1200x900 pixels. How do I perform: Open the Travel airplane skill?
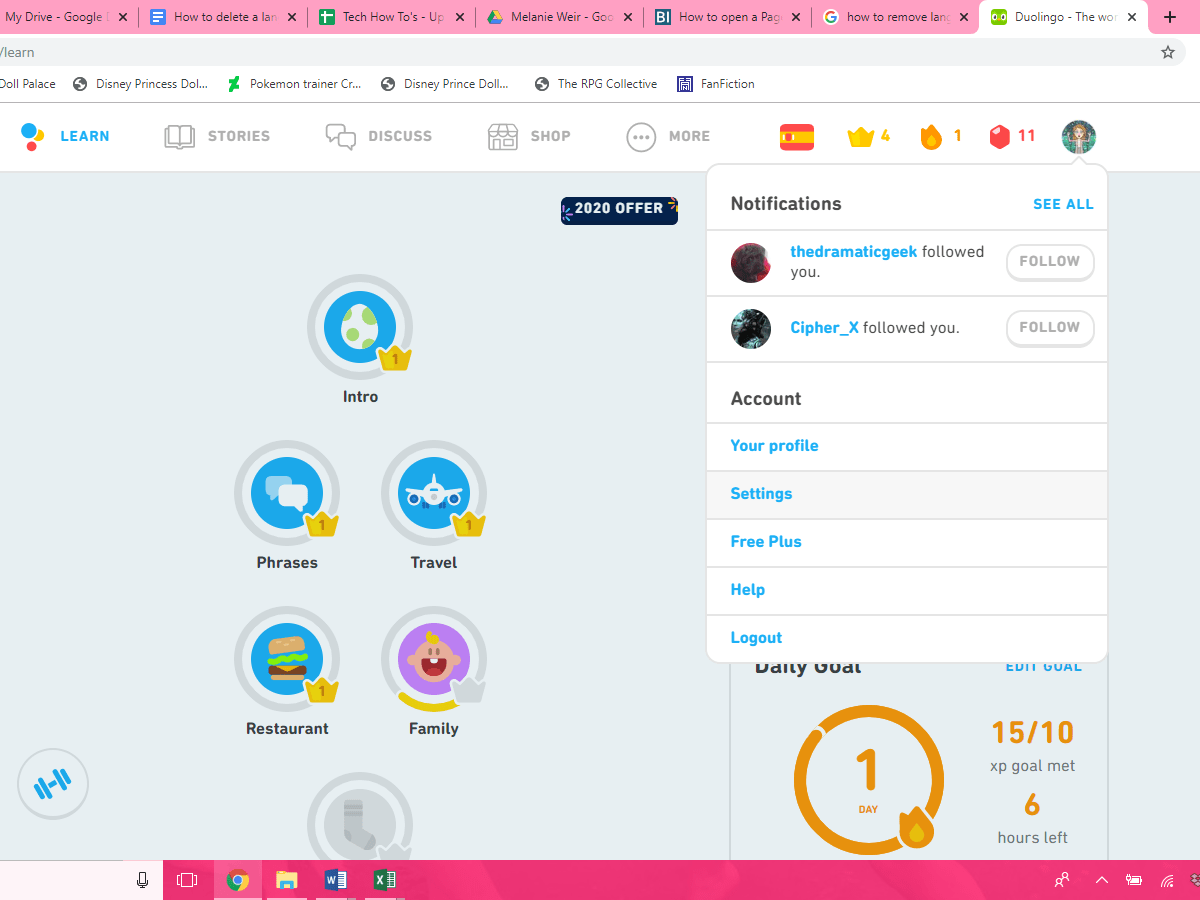coord(434,493)
